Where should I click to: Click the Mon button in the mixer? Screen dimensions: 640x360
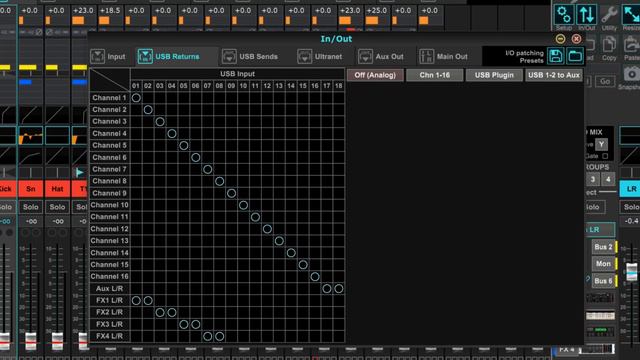pyautogui.click(x=603, y=264)
